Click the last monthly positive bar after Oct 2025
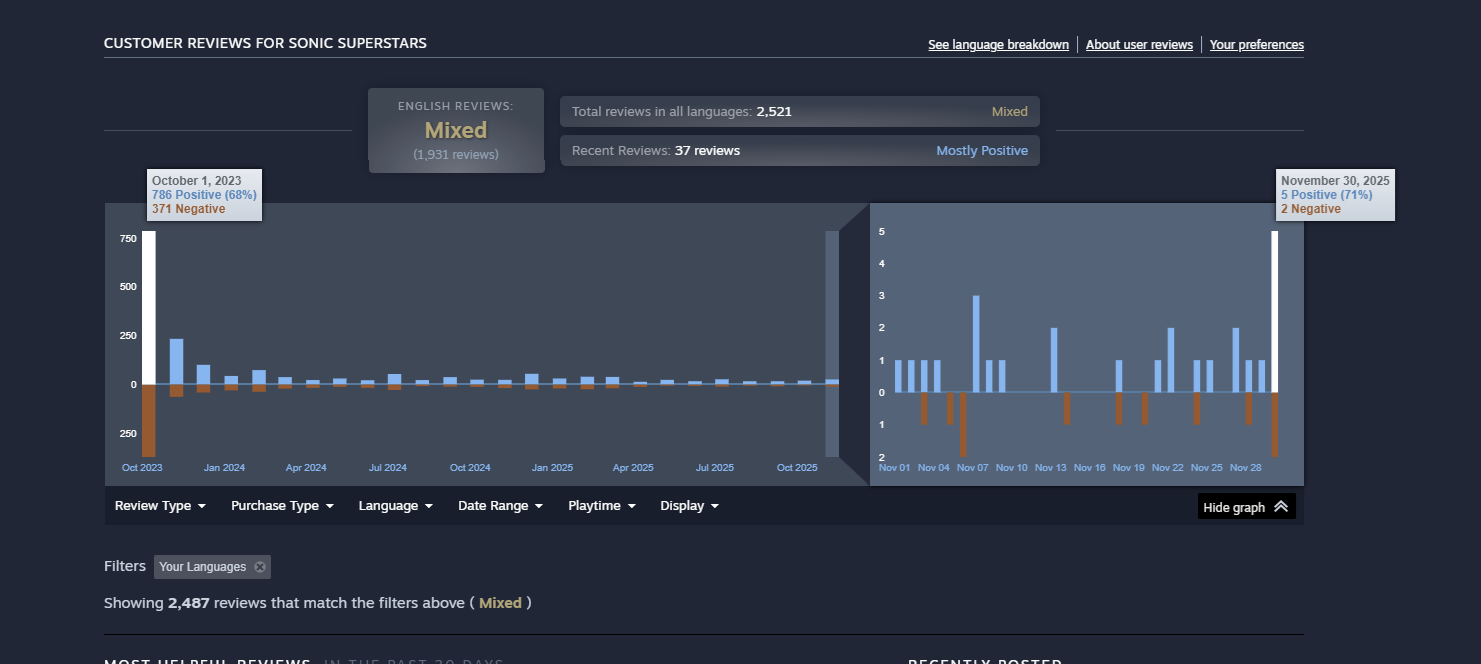The width and height of the screenshot is (1481, 664). [832, 381]
